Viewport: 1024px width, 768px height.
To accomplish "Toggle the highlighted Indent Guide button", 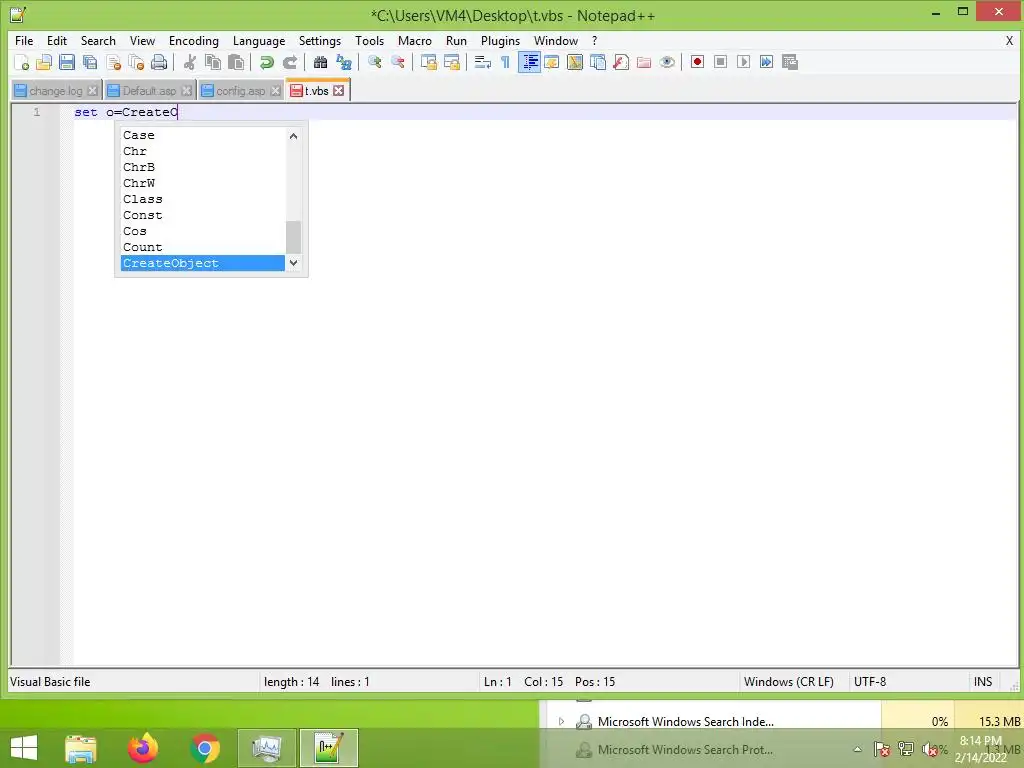I will [x=529, y=62].
